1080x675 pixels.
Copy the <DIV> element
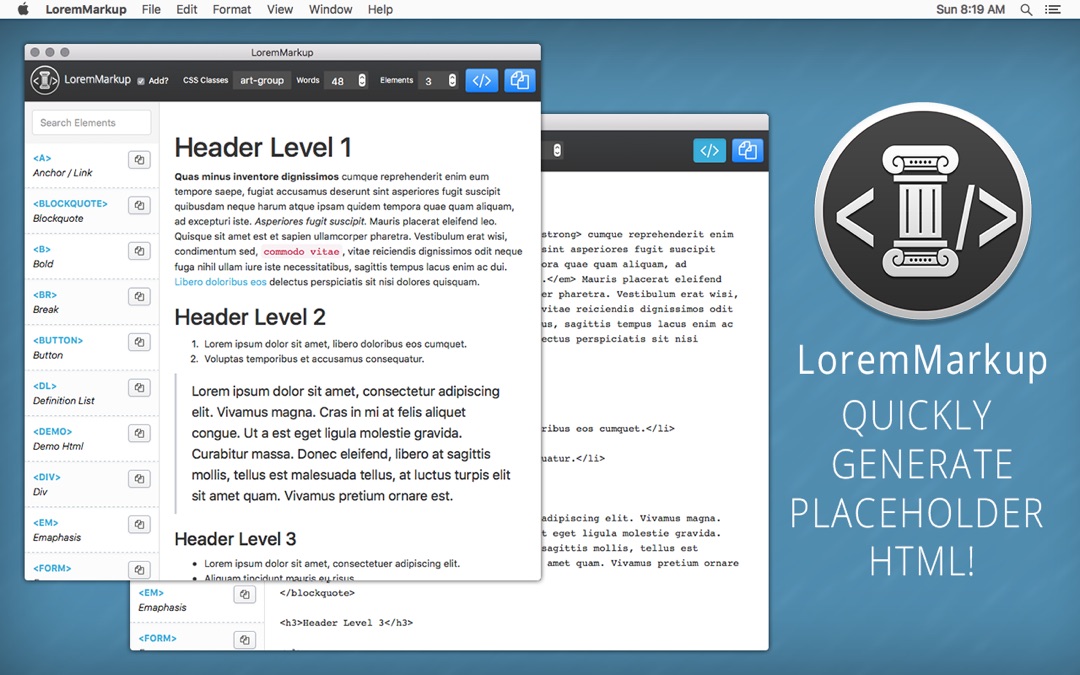[139, 479]
